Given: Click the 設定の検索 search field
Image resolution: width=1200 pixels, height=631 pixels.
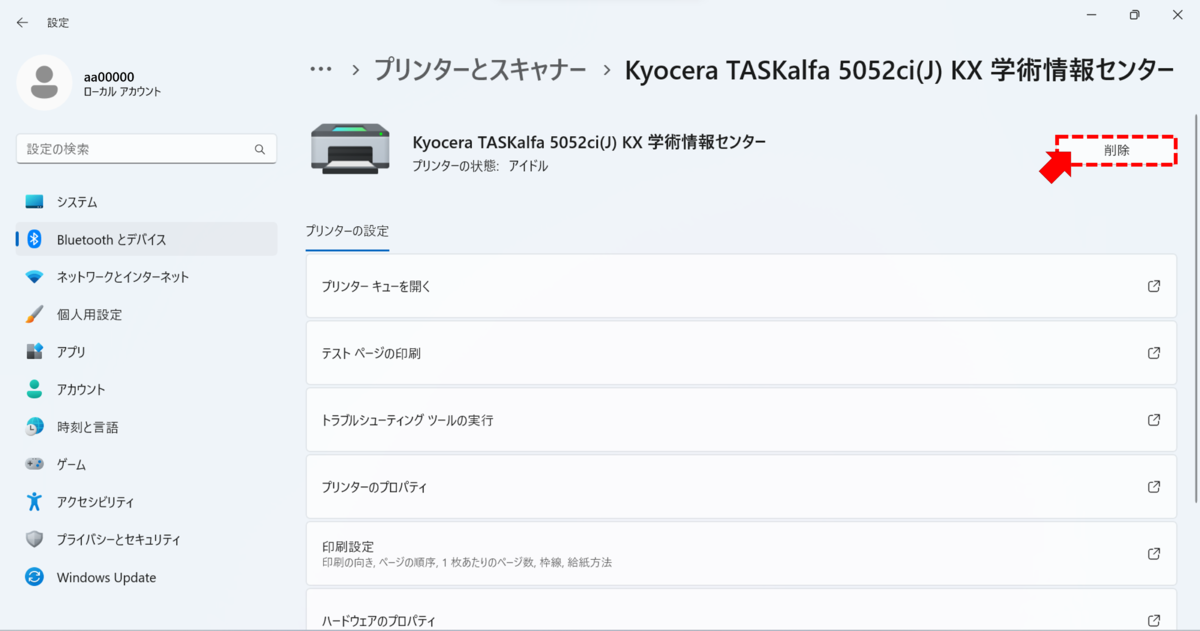Looking at the screenshot, I should pyautogui.click(x=146, y=149).
